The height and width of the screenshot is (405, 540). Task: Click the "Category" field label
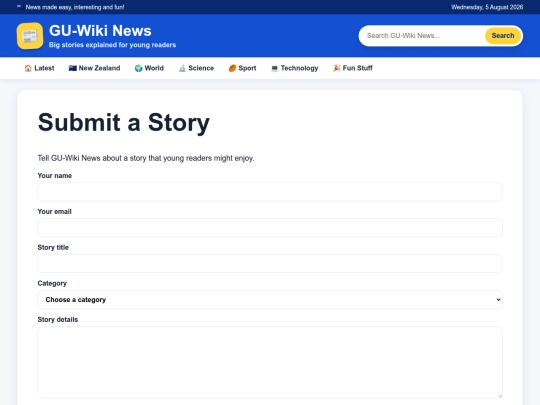52,283
